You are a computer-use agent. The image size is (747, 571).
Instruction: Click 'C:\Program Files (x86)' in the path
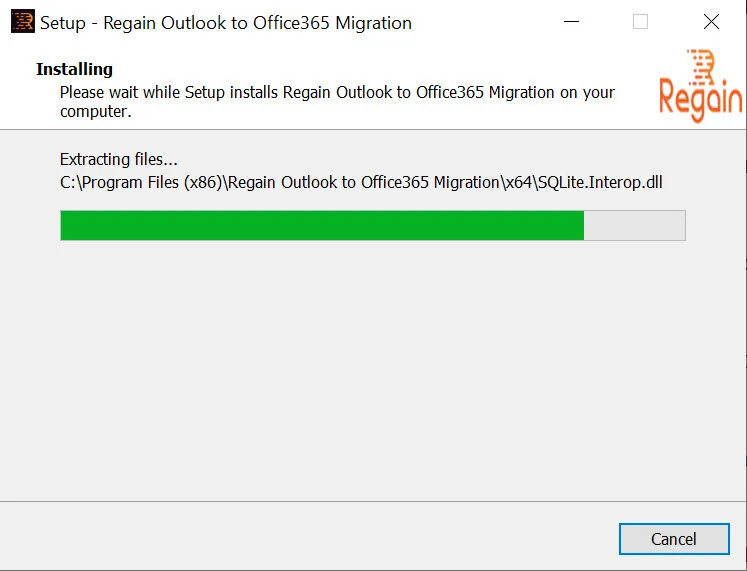141,182
